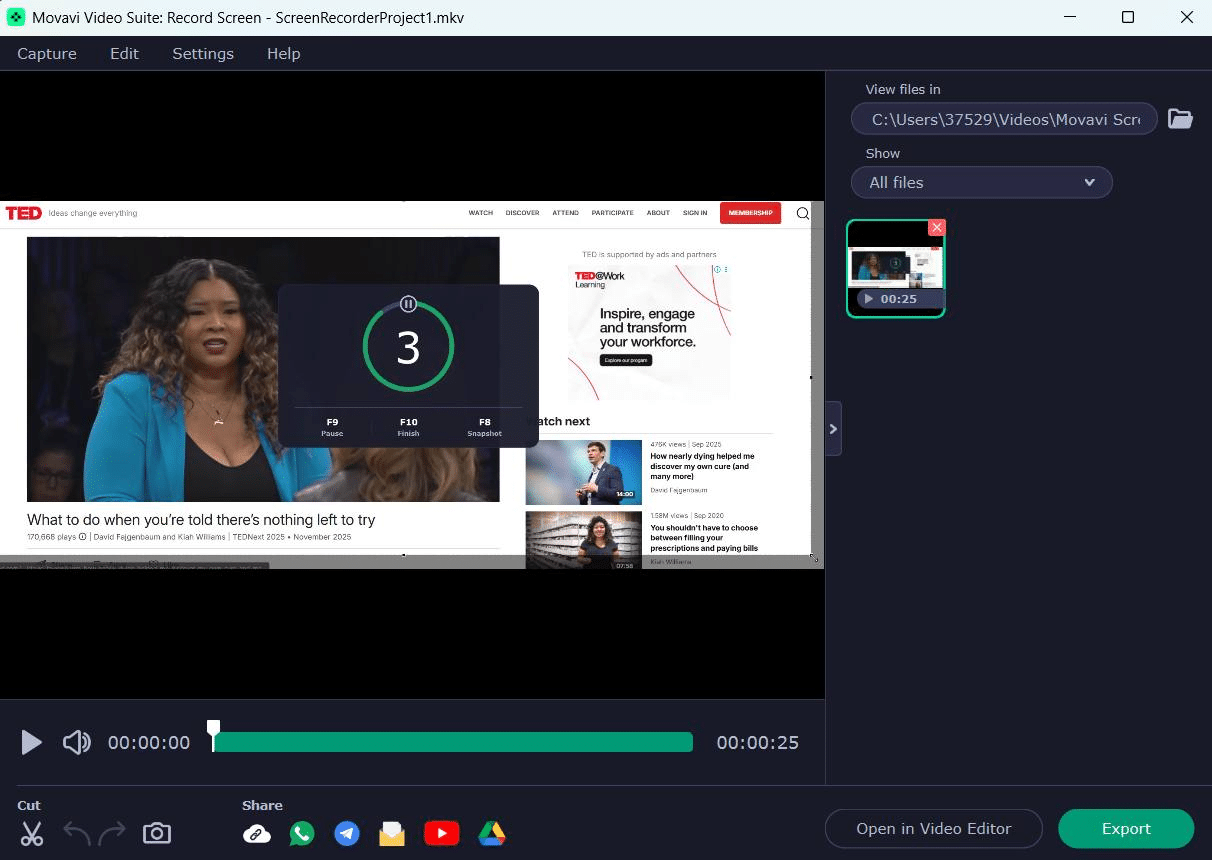
Task: Click Open in Video Editor
Action: click(x=933, y=829)
